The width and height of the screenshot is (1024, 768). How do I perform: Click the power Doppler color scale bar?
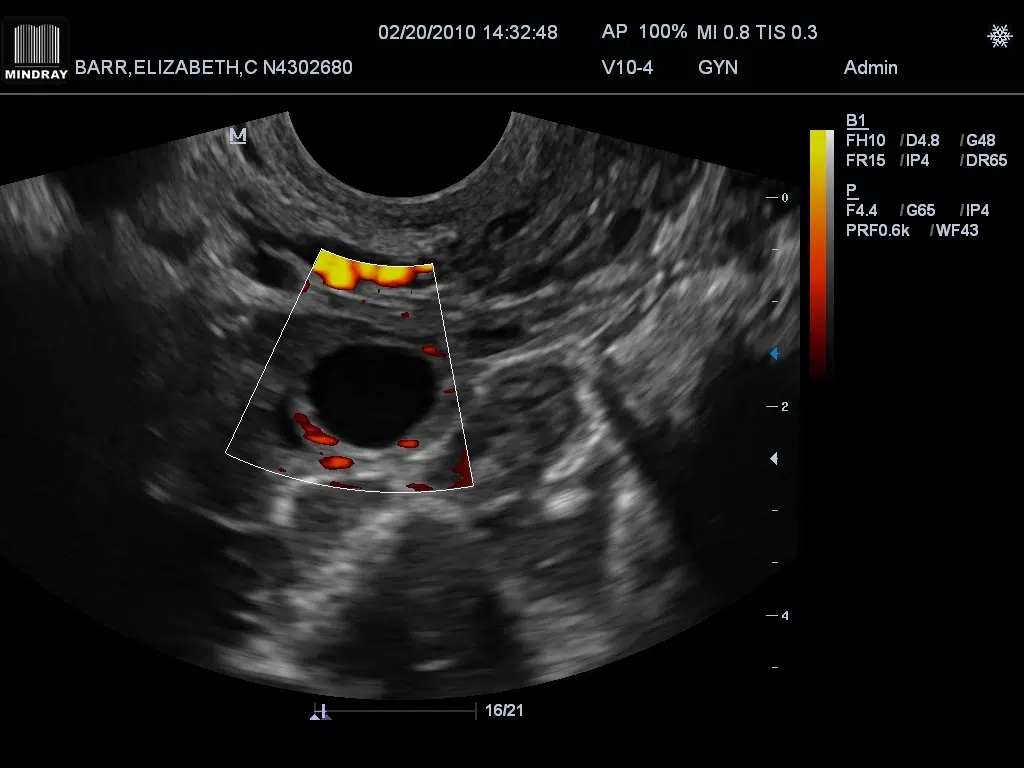(821, 250)
